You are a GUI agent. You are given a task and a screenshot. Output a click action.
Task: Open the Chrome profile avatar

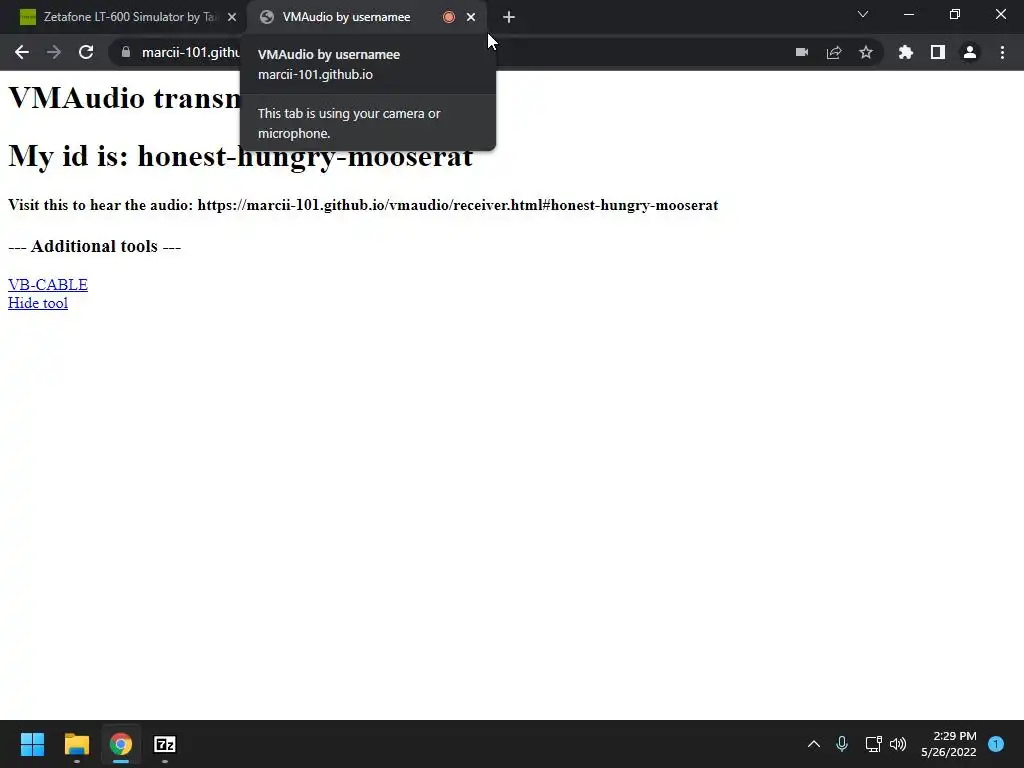[x=970, y=52]
